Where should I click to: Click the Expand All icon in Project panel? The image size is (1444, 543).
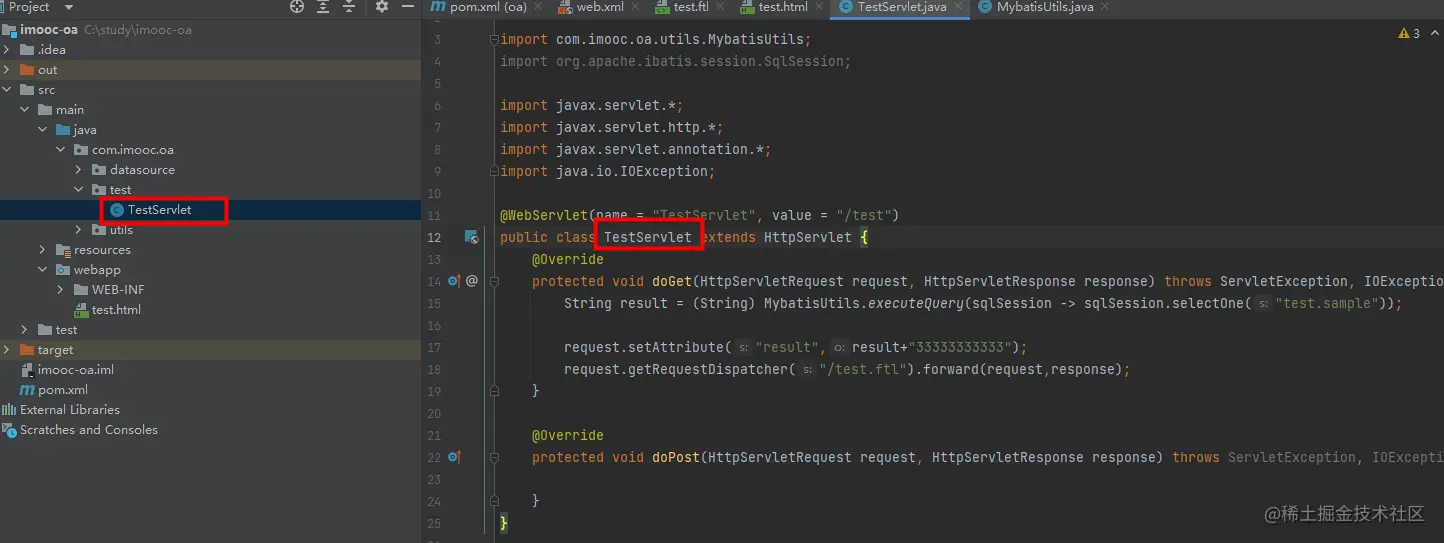coord(323,6)
